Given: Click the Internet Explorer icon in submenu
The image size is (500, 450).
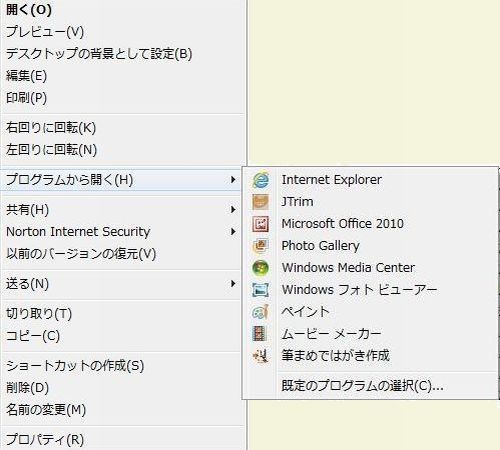Looking at the screenshot, I should click(260, 180).
